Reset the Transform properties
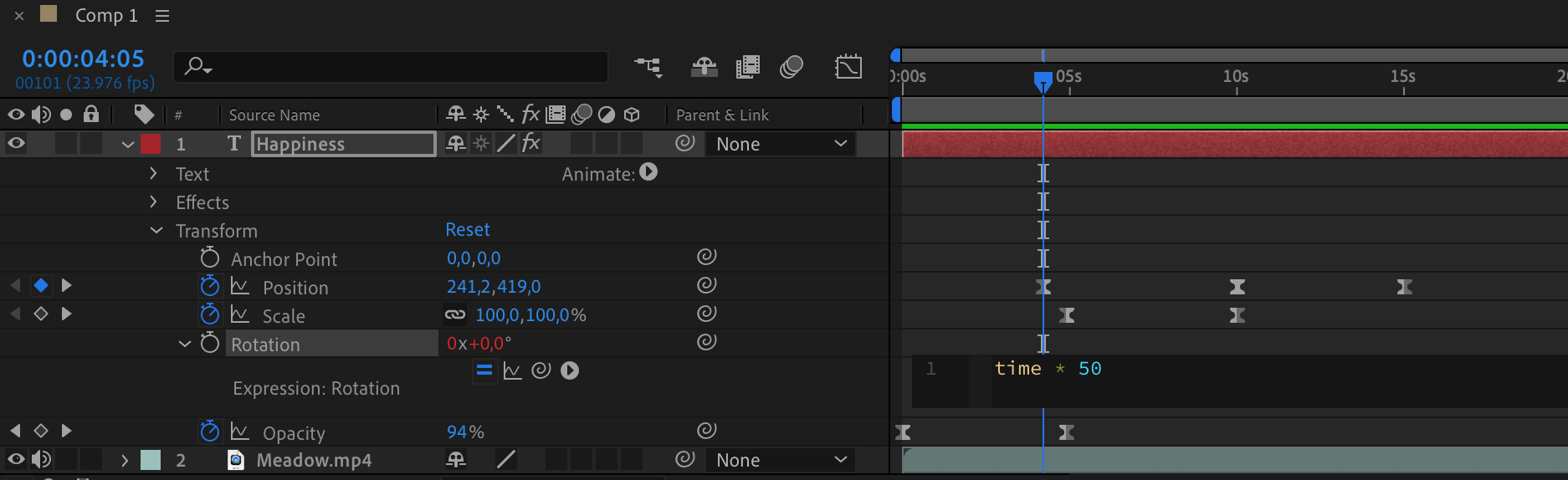Image resolution: width=1568 pixels, height=480 pixels. point(468,230)
